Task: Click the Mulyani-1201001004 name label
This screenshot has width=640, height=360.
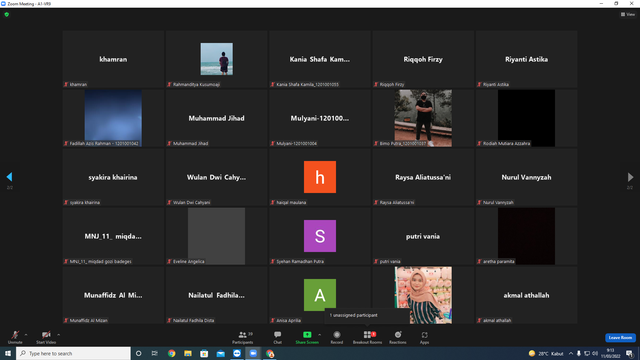Action: pyautogui.click(x=296, y=143)
